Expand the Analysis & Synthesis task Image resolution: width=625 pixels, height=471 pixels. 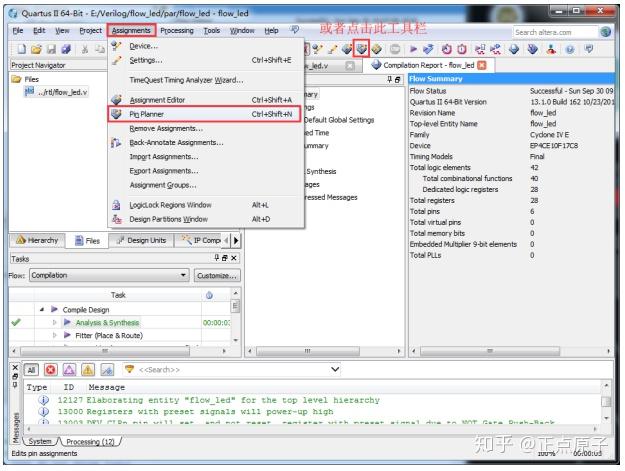click(x=55, y=322)
